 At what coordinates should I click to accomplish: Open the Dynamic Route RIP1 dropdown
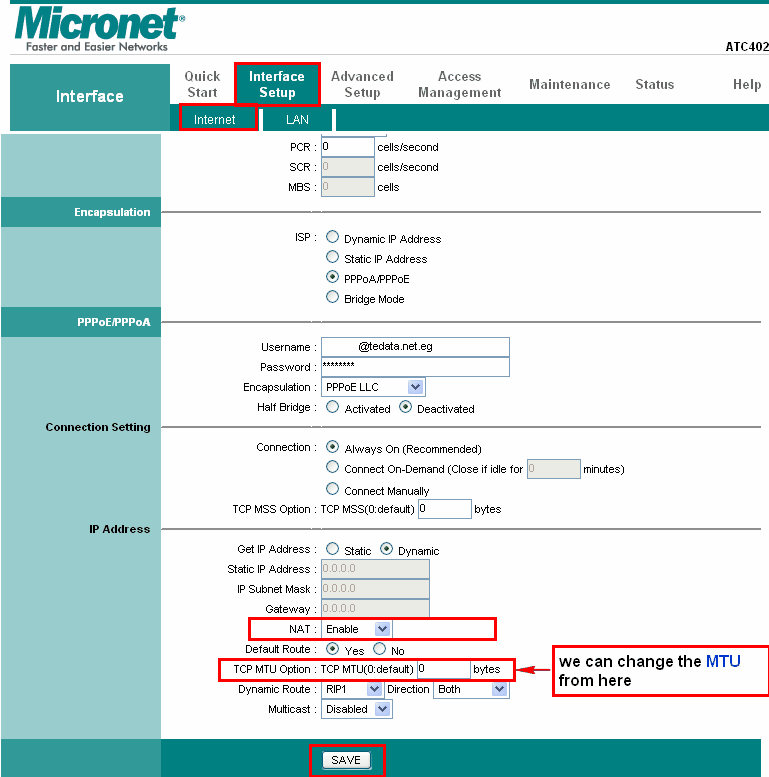tap(351, 689)
